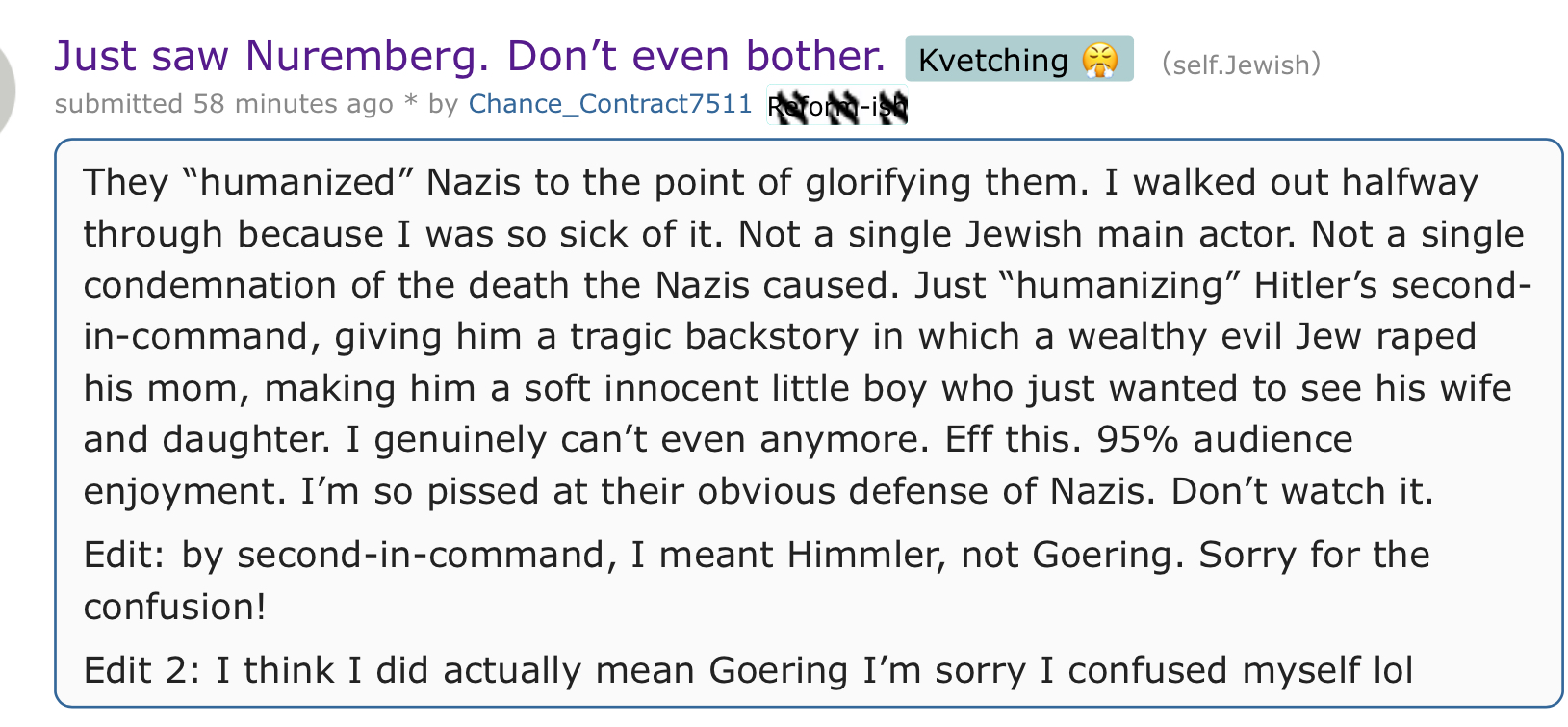Click the Reform-ish user flair badge
Image resolution: width=1568 pixels, height=727 pixels.
837,105
